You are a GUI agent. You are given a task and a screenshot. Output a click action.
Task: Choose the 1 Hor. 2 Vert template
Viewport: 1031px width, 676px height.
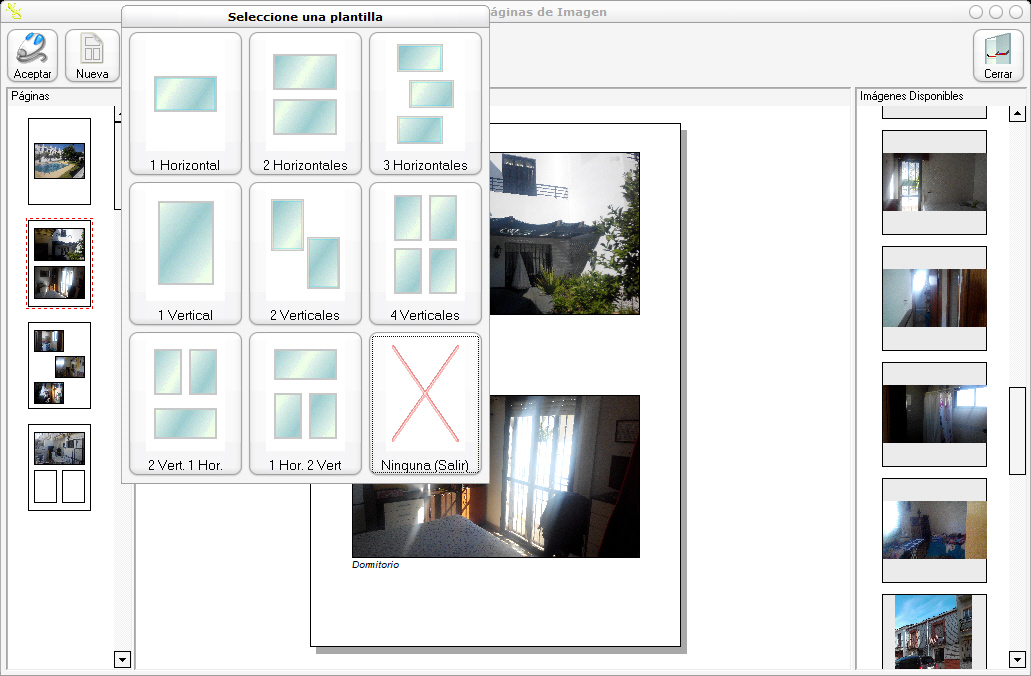click(305, 403)
